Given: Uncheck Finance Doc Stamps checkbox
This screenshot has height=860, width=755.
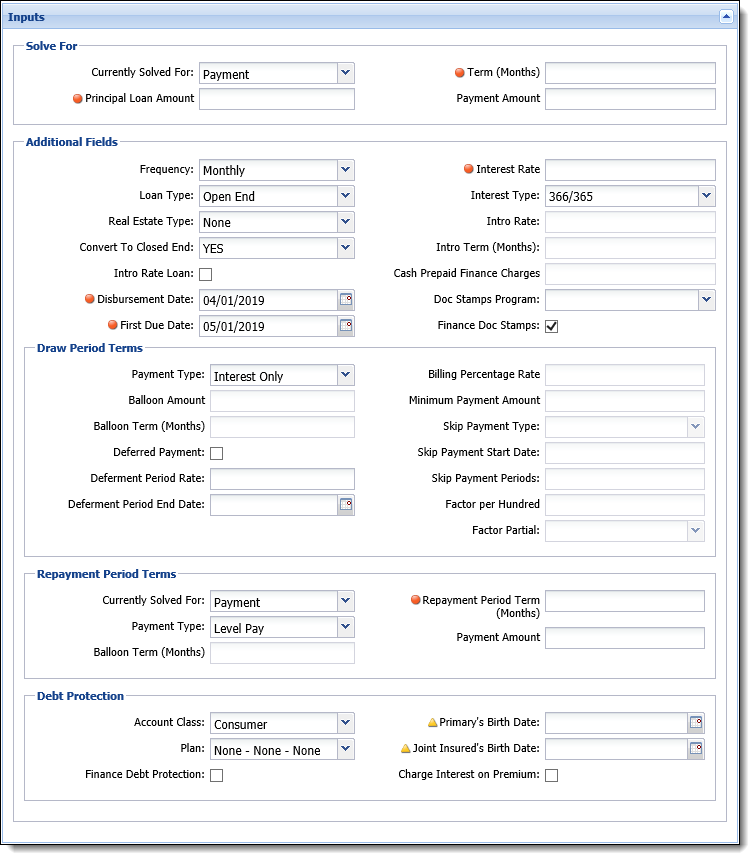Looking at the screenshot, I should pyautogui.click(x=552, y=326).
